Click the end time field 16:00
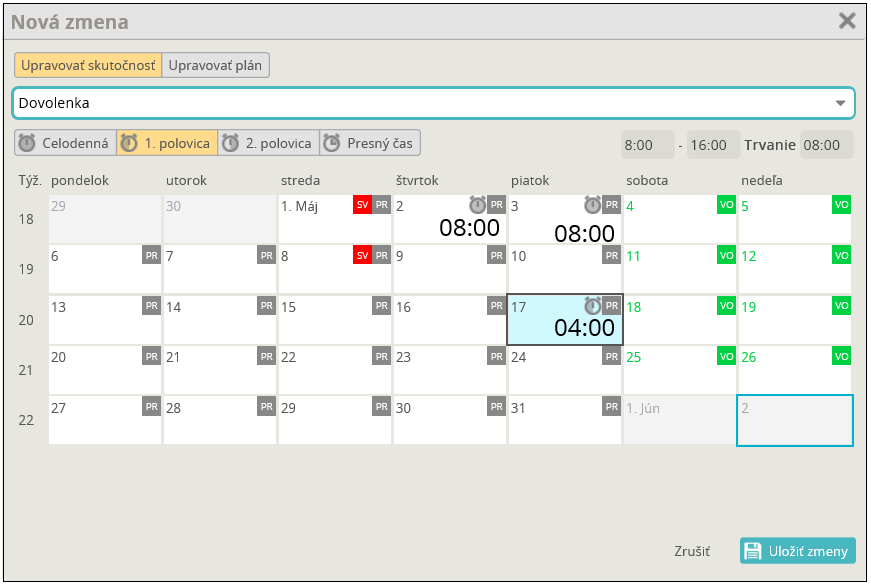871x587 pixels. click(x=713, y=145)
